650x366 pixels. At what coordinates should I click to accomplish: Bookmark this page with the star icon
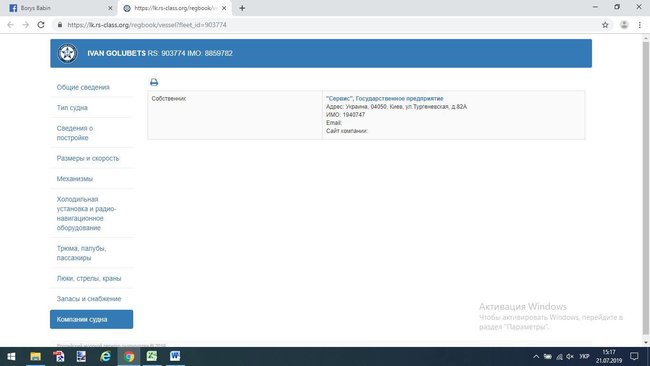(x=605, y=25)
